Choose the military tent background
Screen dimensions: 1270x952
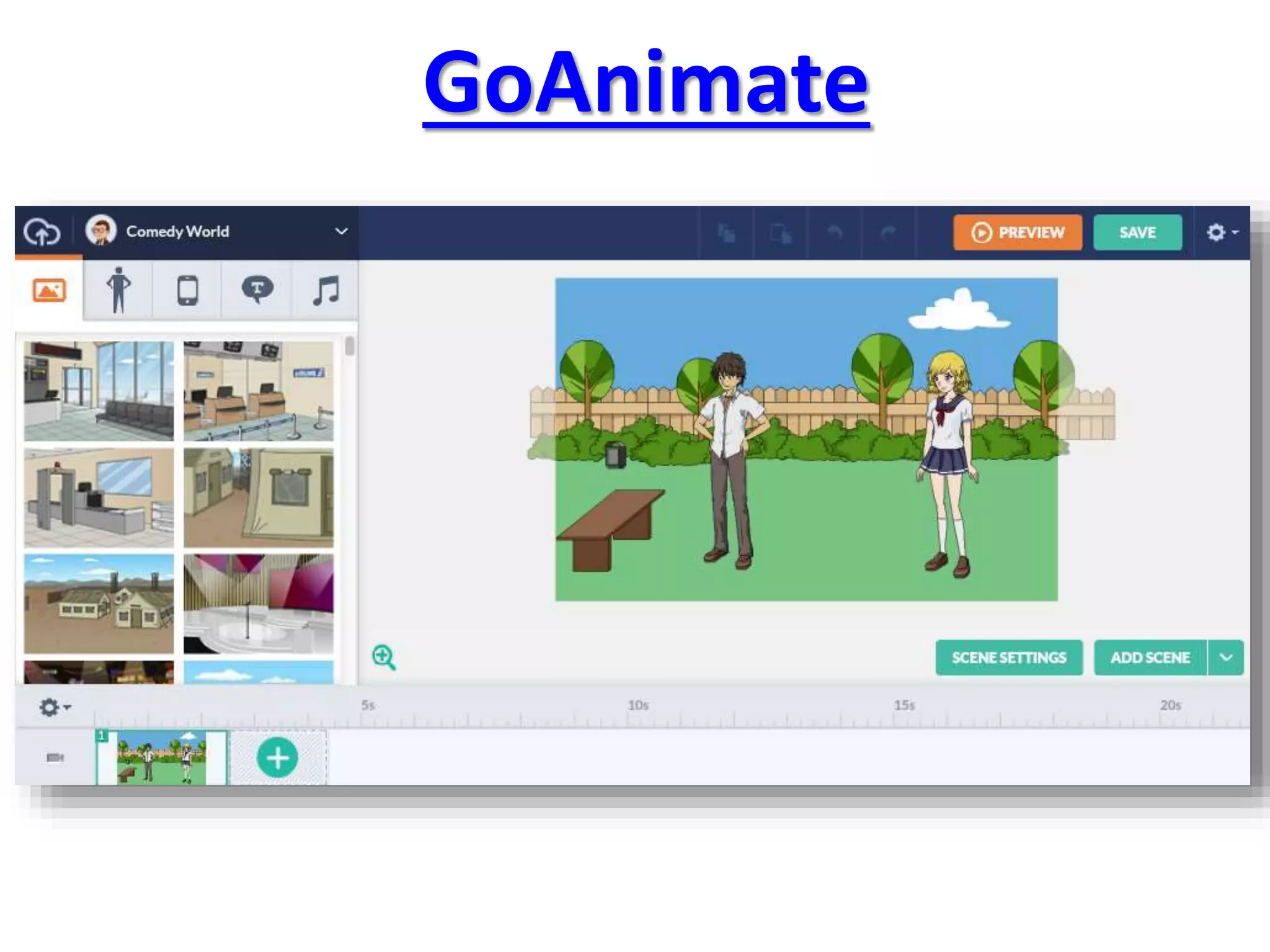(x=259, y=498)
